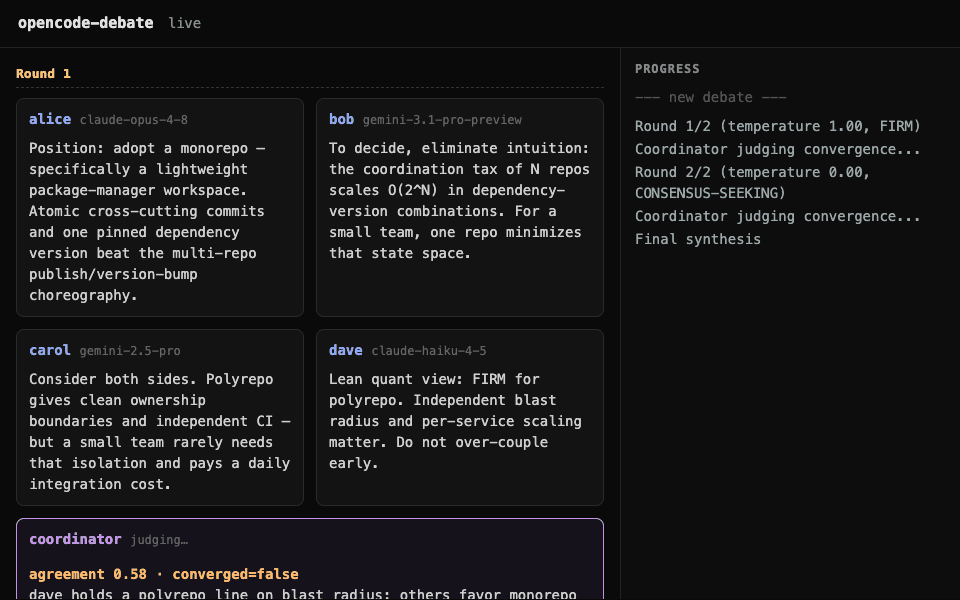The height and width of the screenshot is (600, 960).
Task: Click the dave participant name
Action: (x=346, y=350)
